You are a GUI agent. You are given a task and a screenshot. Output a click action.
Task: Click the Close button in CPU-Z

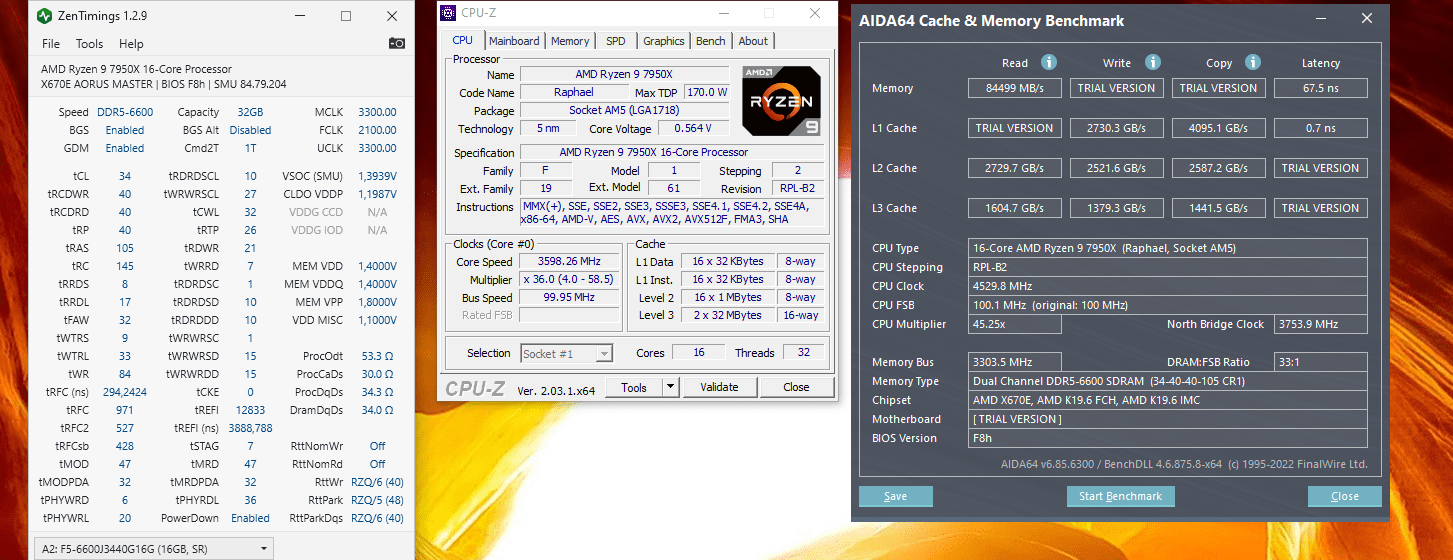pyautogui.click(x=796, y=387)
